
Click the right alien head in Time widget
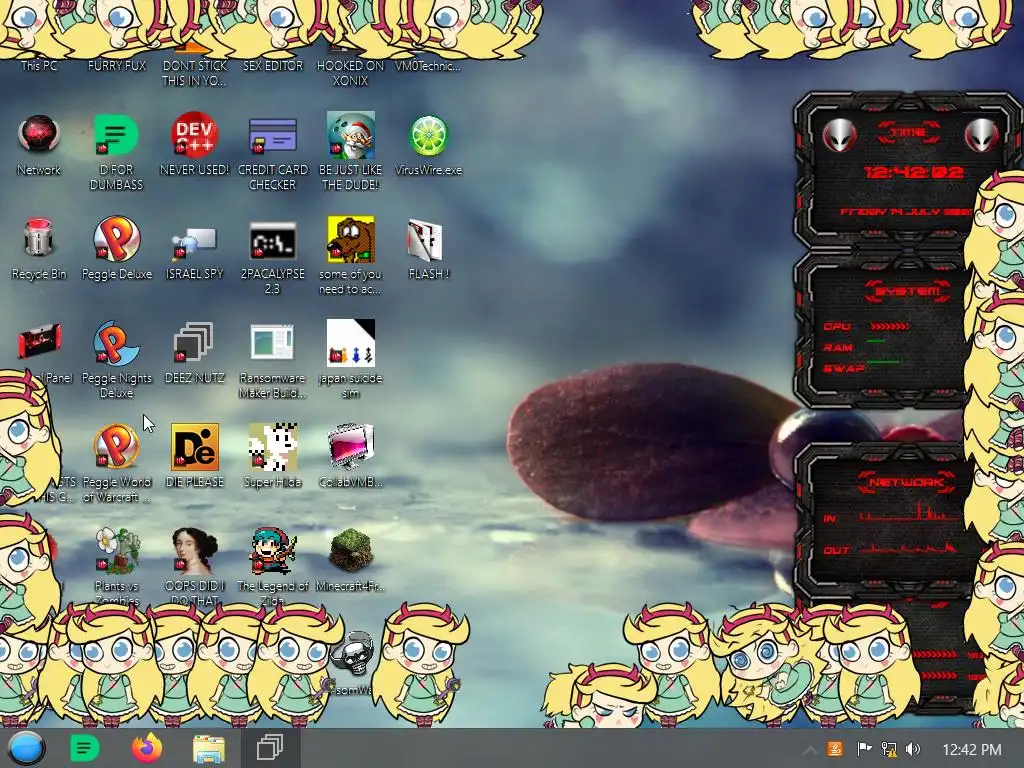(x=982, y=136)
